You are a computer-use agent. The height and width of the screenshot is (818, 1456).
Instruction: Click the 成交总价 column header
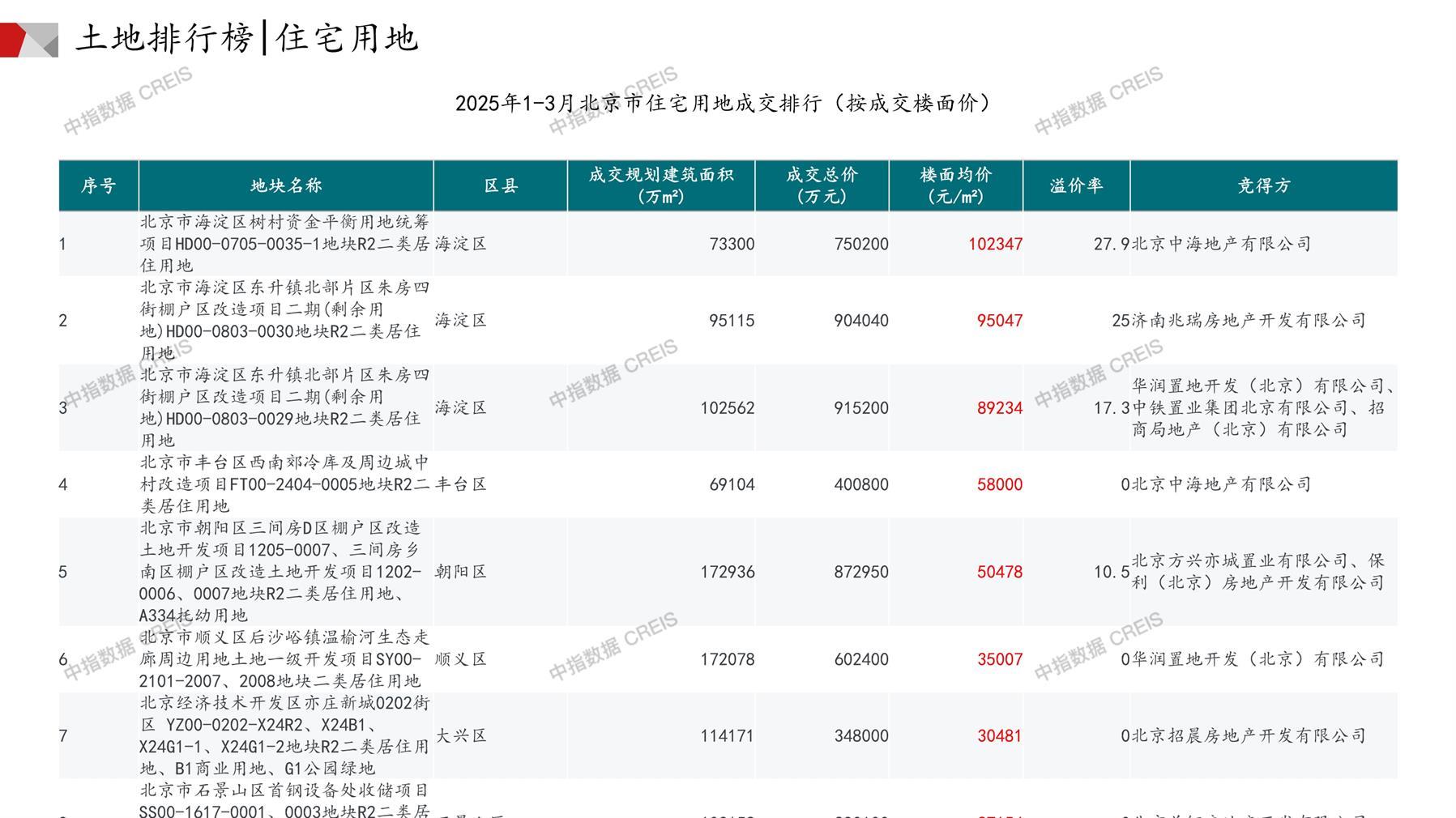[x=822, y=185]
